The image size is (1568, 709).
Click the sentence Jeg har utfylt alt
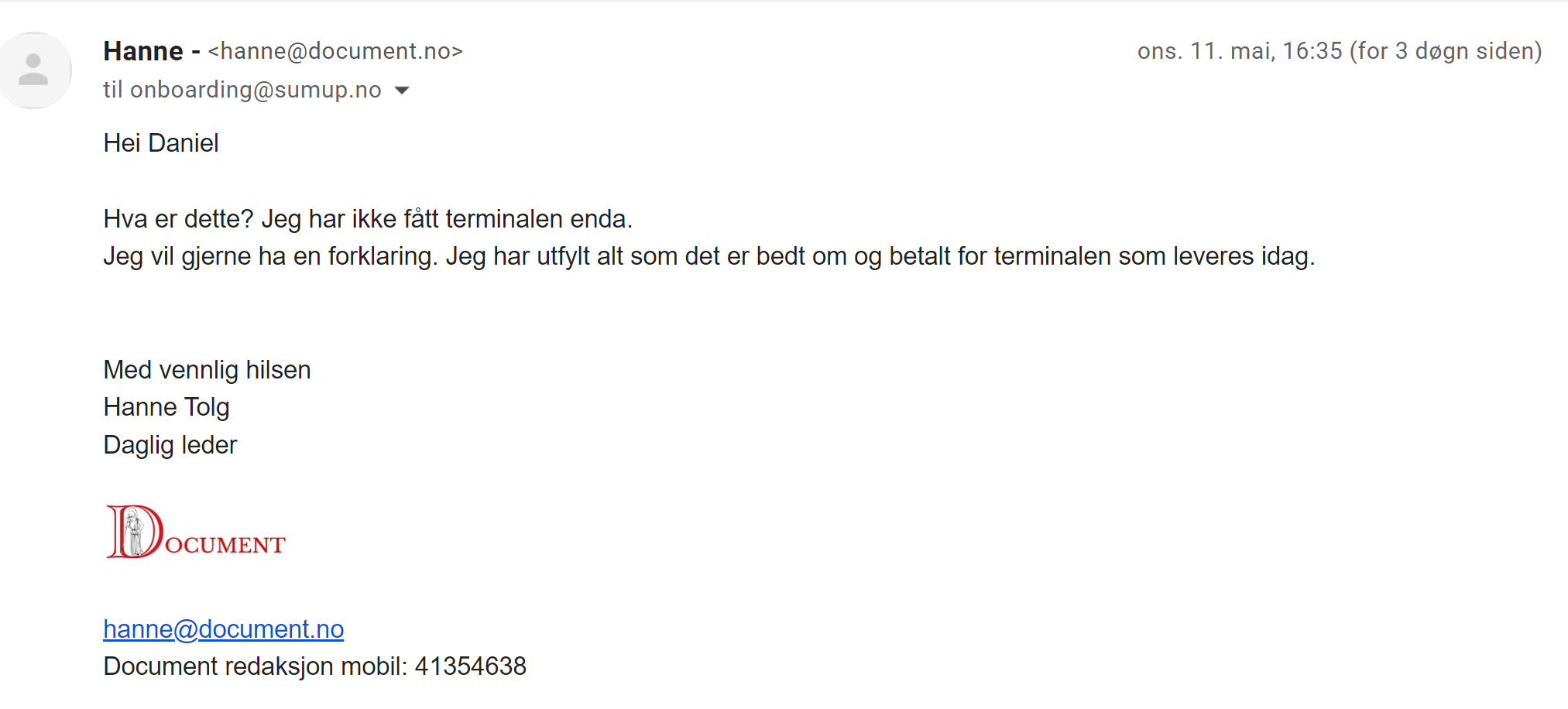click(880, 256)
